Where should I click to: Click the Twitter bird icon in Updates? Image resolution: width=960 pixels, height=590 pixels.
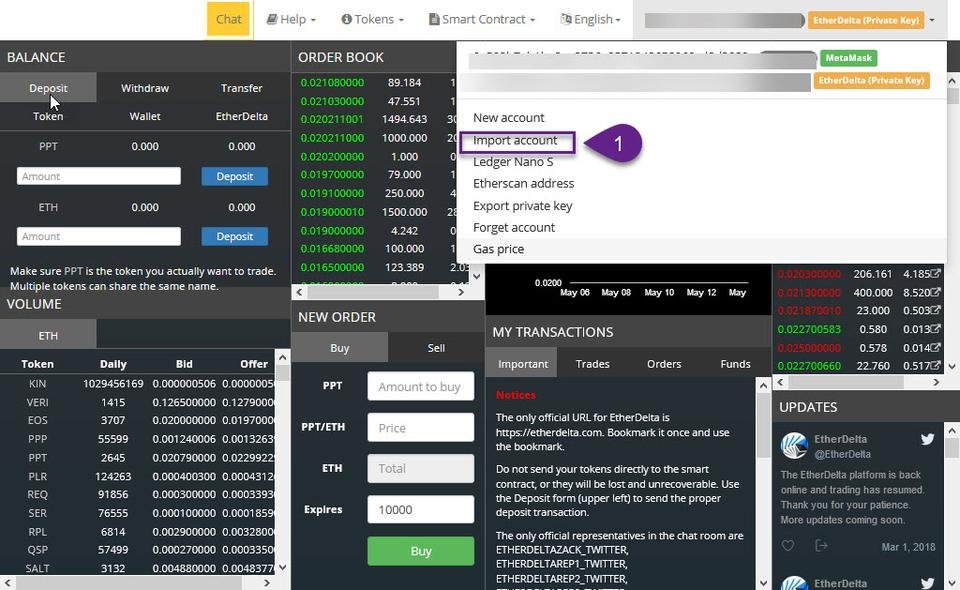928,439
